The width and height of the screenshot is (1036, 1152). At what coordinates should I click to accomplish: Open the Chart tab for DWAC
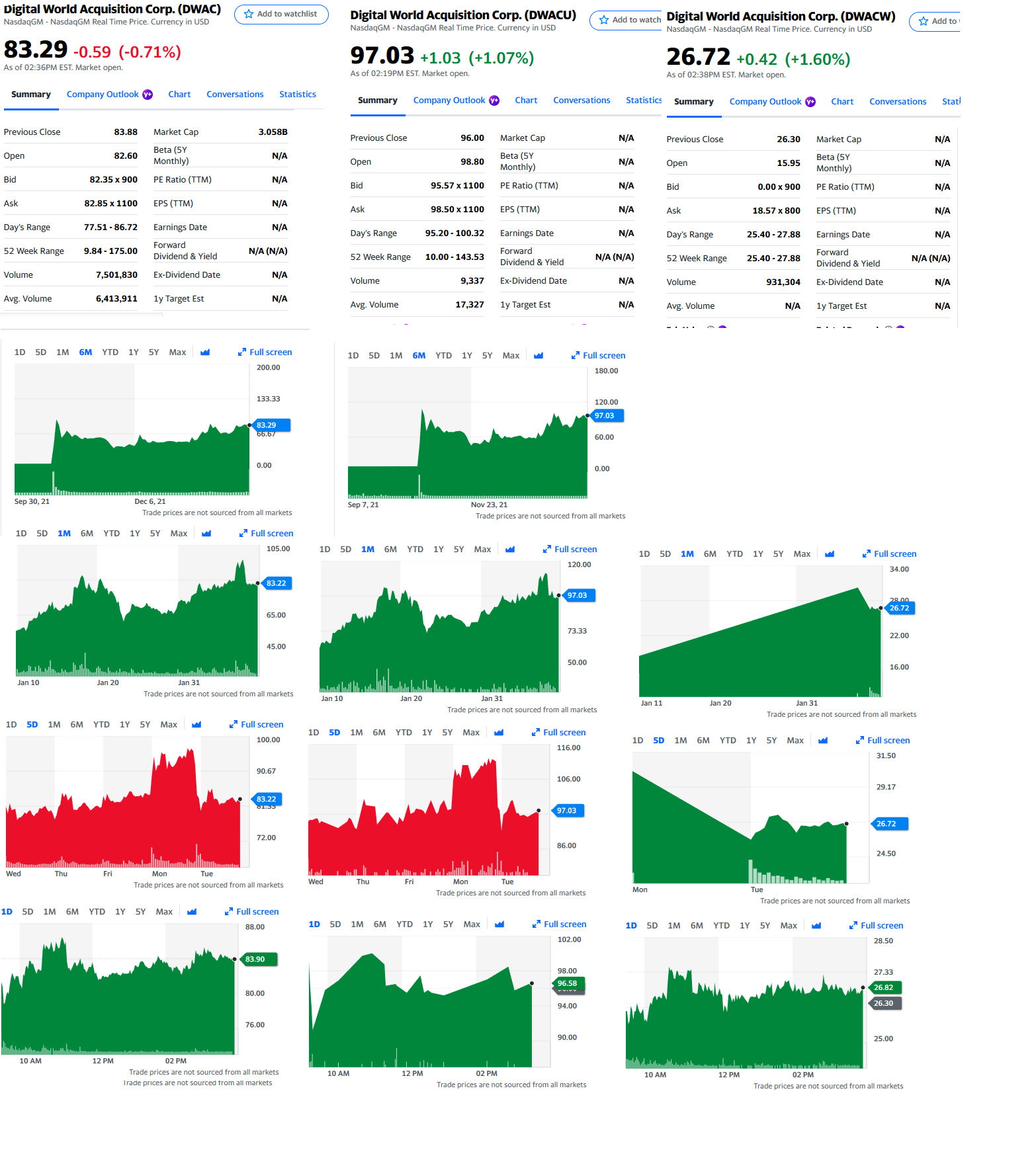(x=179, y=95)
